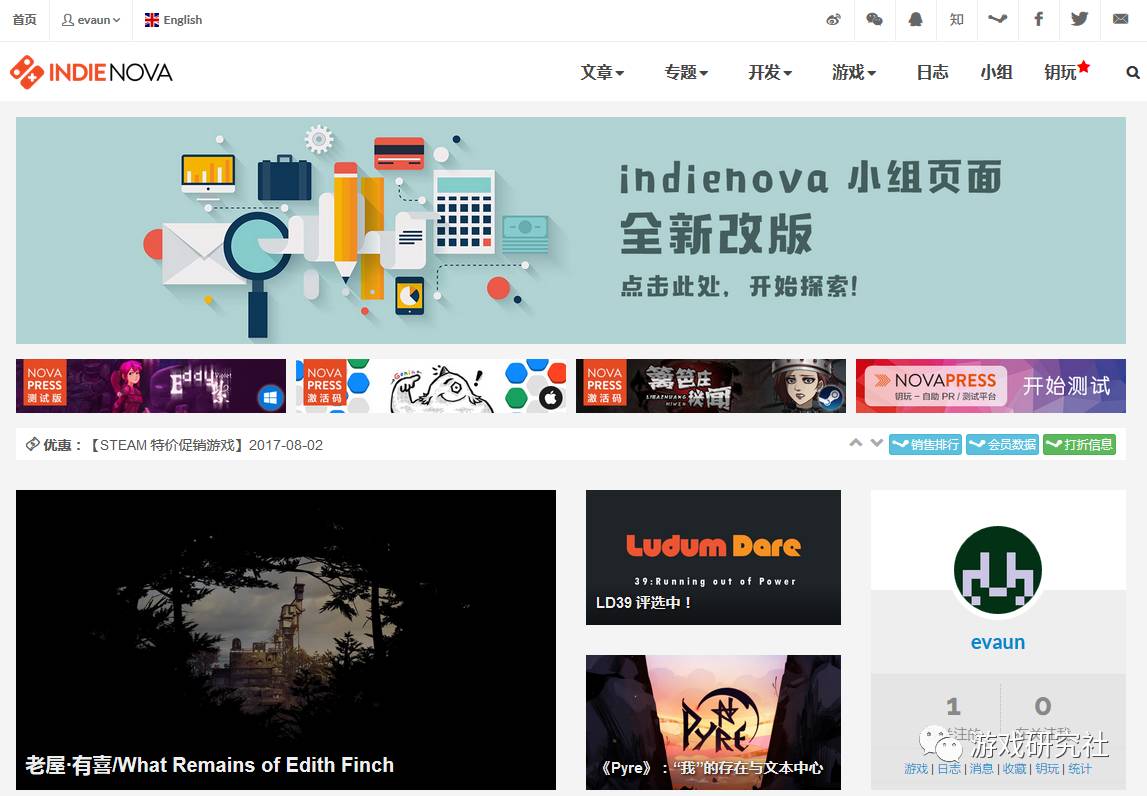Switch language to English
Viewport: 1147px width, 796px height.
pyautogui.click(x=173, y=20)
